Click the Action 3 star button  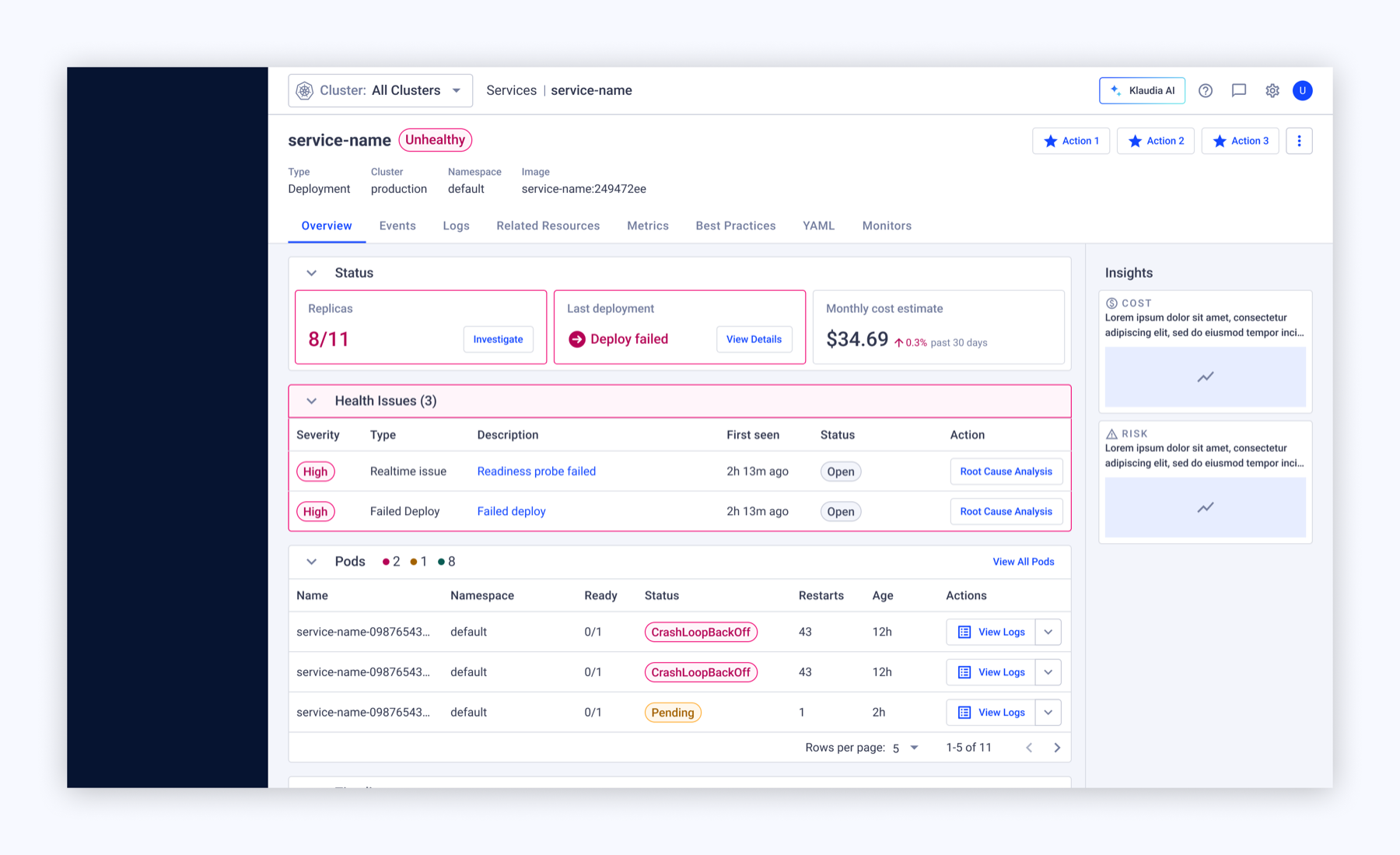tap(1241, 141)
